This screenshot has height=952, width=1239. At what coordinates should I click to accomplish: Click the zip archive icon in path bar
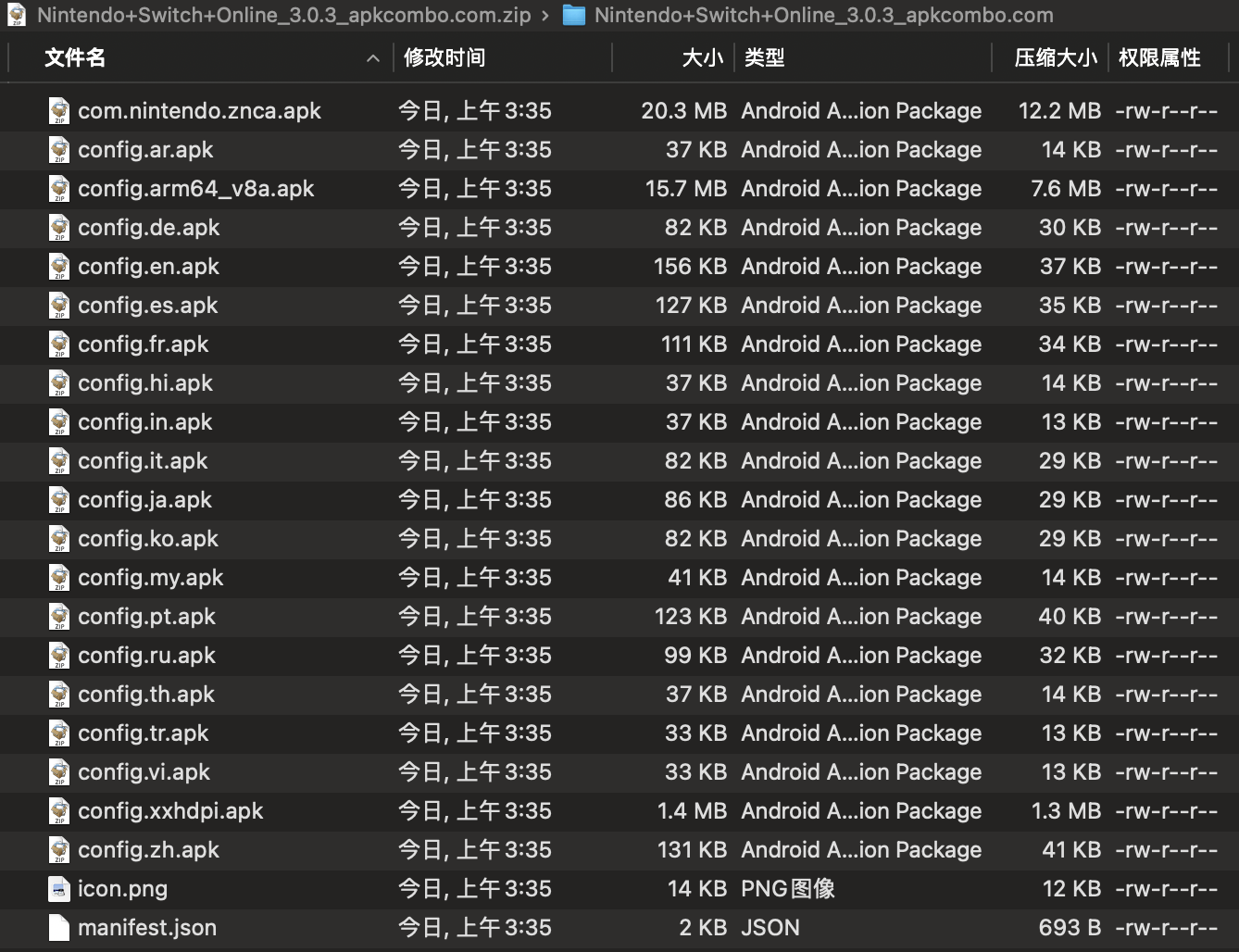coord(17,15)
